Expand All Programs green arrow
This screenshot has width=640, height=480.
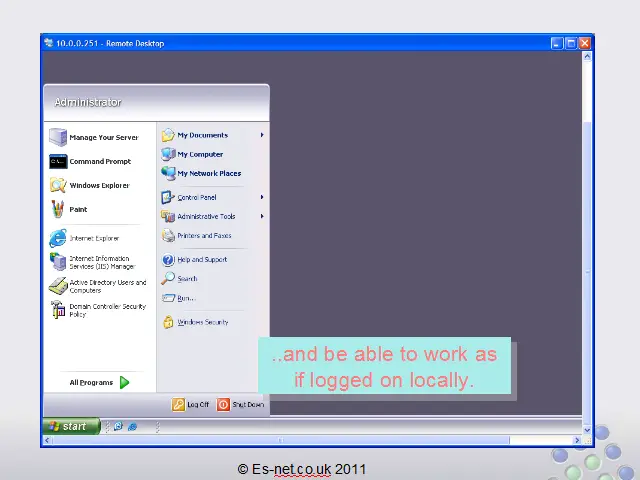point(124,382)
